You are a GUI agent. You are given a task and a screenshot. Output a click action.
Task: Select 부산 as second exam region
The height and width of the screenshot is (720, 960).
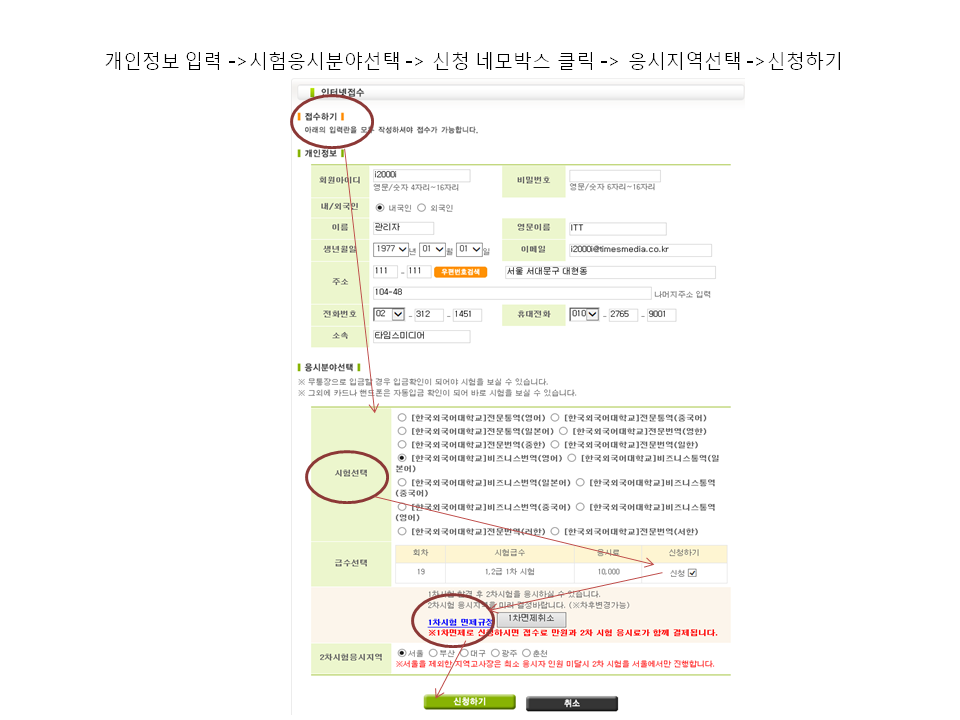(x=433, y=652)
